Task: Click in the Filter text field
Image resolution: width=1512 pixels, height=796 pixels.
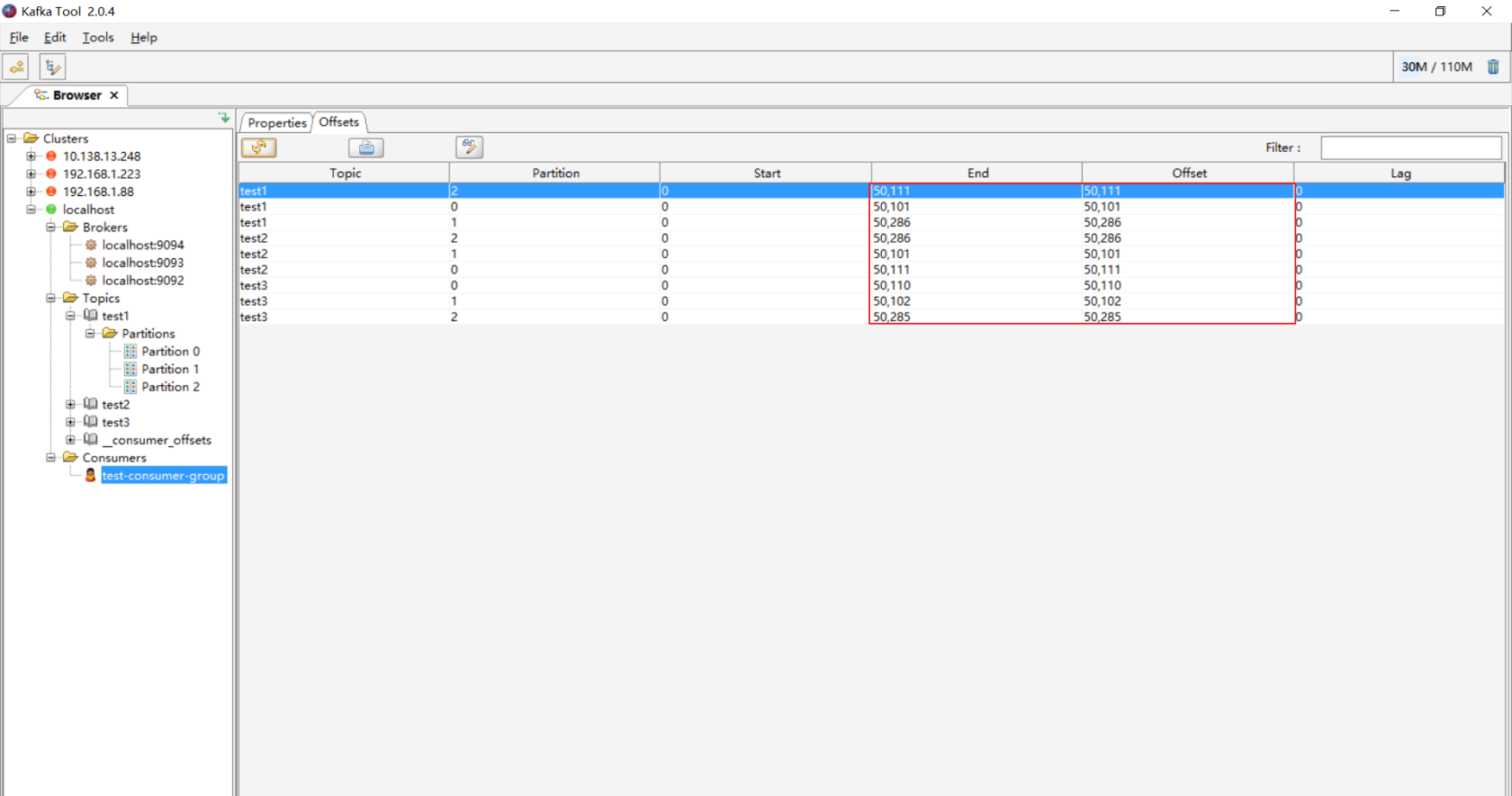Action: coord(1410,148)
